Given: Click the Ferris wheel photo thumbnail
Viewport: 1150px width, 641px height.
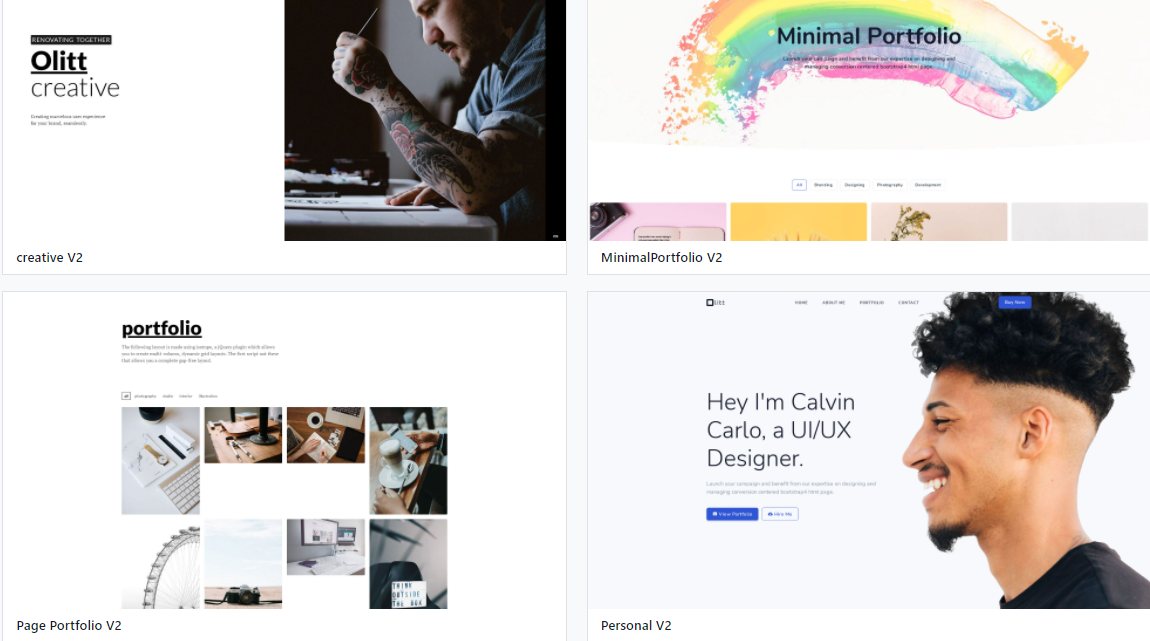Looking at the screenshot, I should [x=161, y=564].
